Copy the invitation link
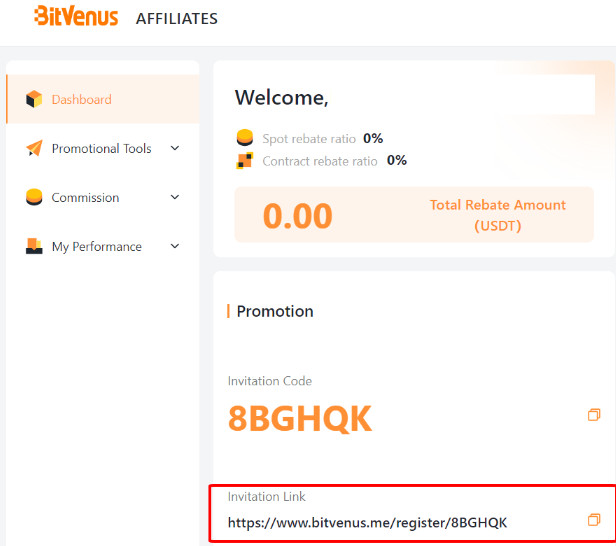This screenshot has height=546, width=616. point(594,520)
